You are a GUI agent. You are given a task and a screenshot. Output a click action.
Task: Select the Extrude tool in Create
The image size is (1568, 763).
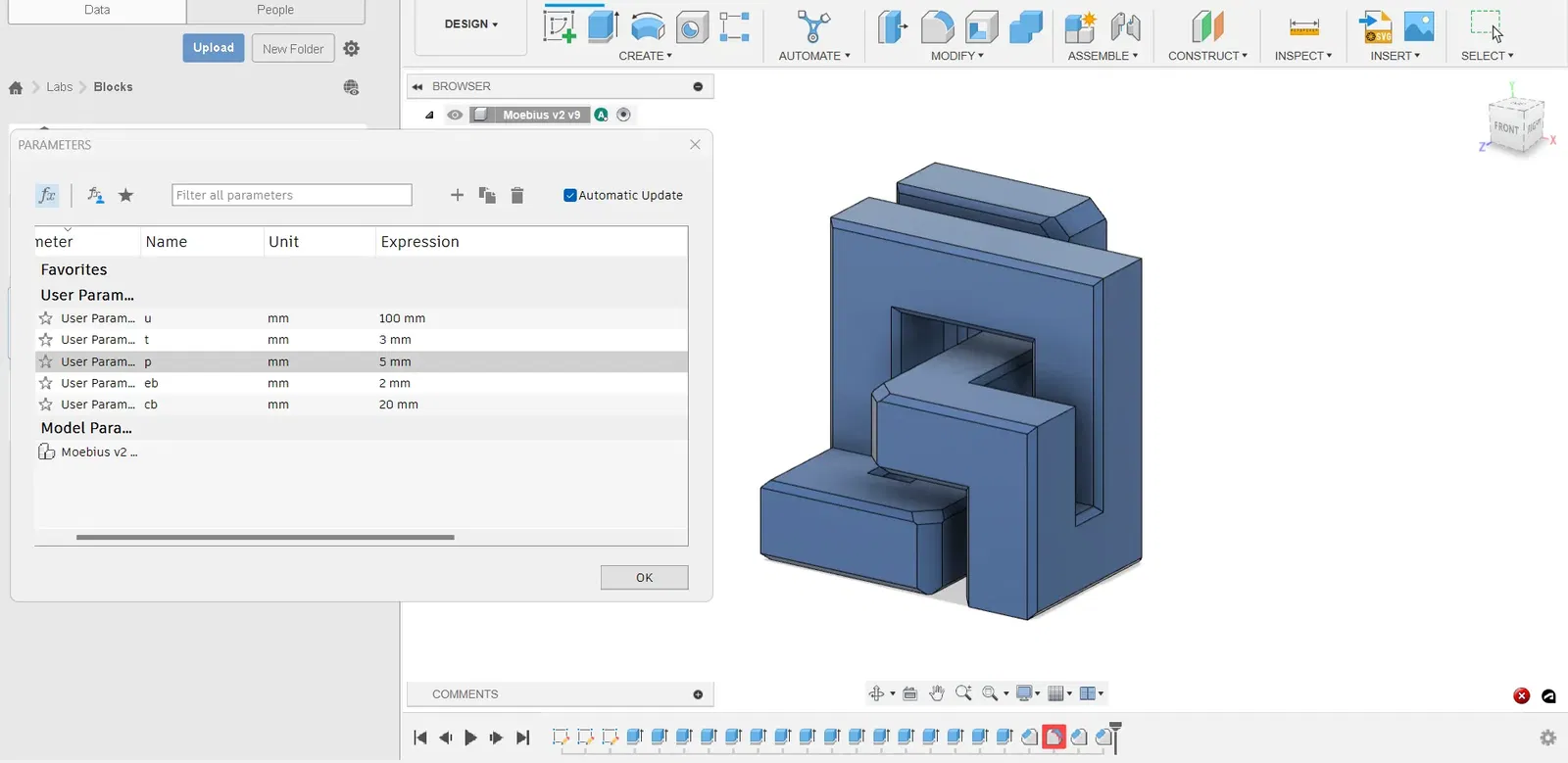coord(604,26)
